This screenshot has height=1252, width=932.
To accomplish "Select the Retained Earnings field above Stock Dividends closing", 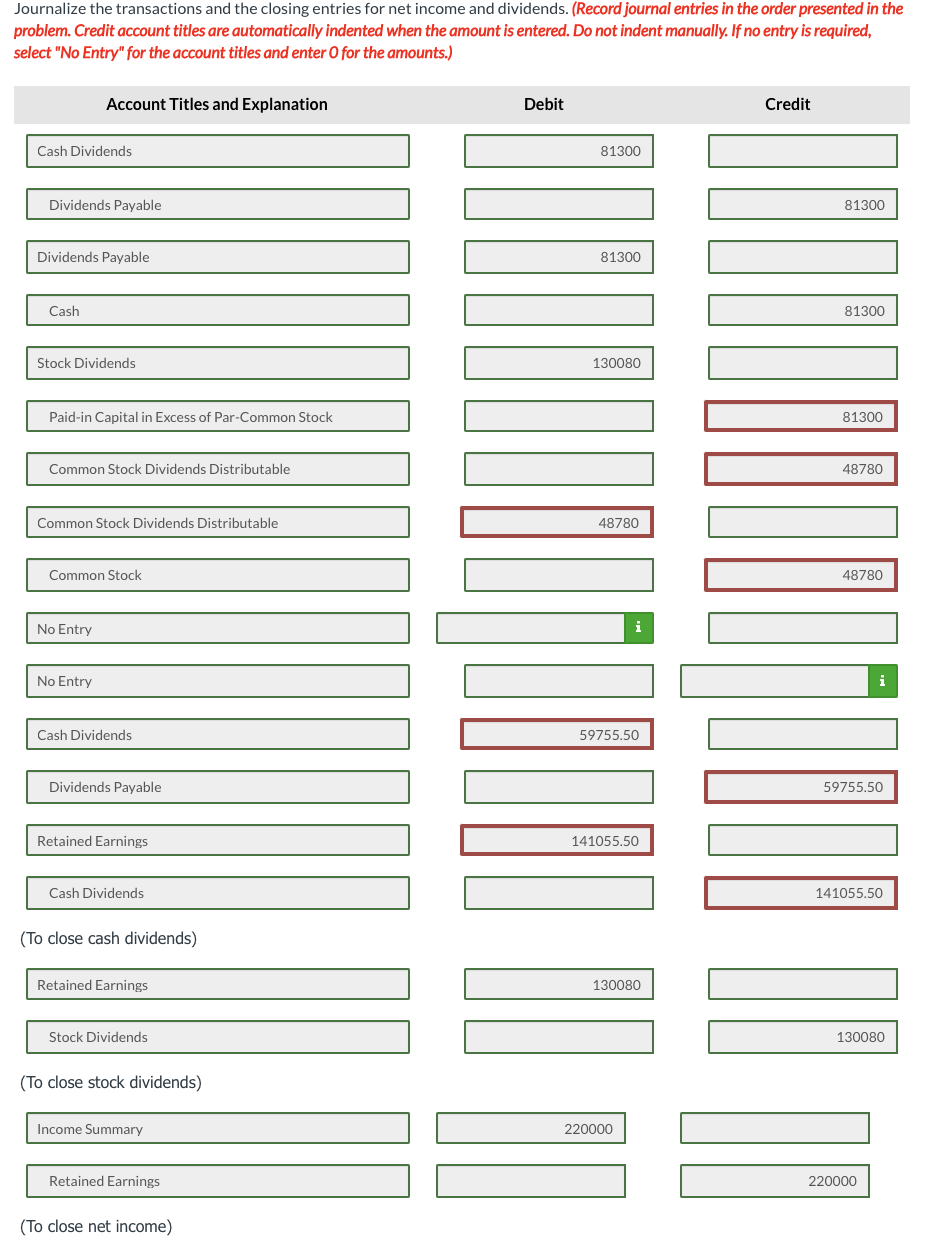I will (x=217, y=984).
